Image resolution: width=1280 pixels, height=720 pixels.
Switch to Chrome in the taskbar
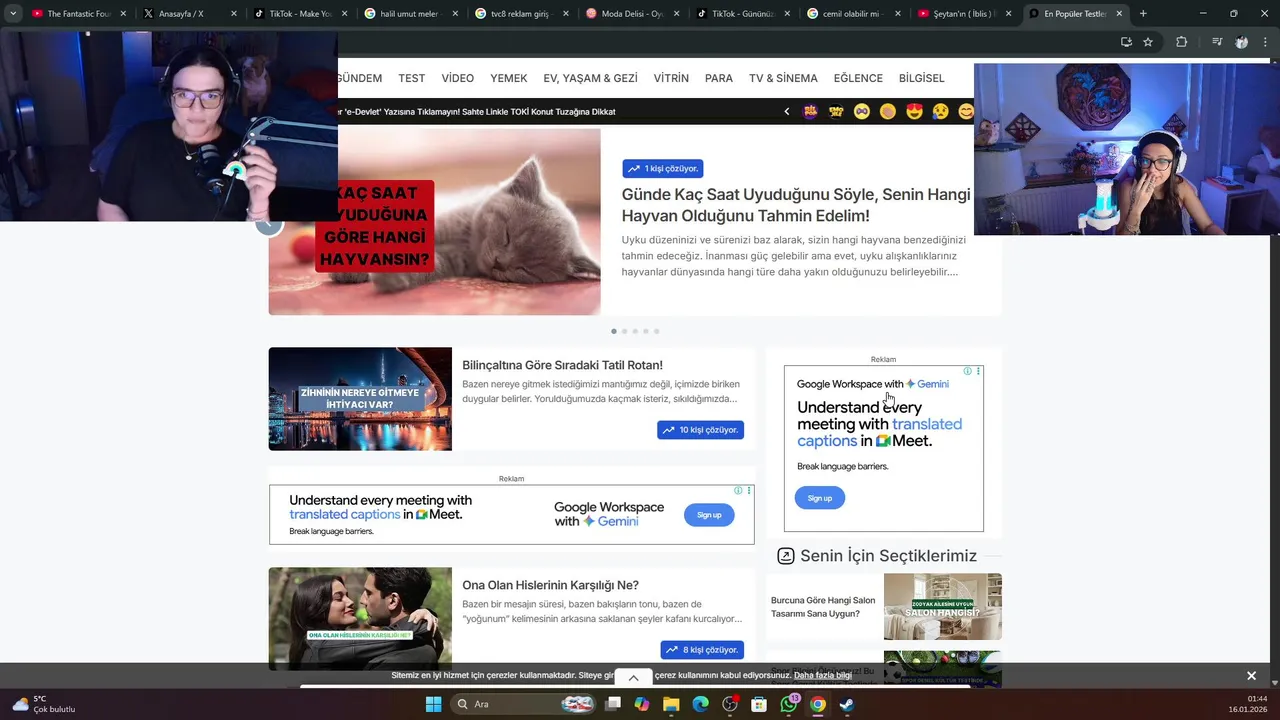tap(818, 704)
